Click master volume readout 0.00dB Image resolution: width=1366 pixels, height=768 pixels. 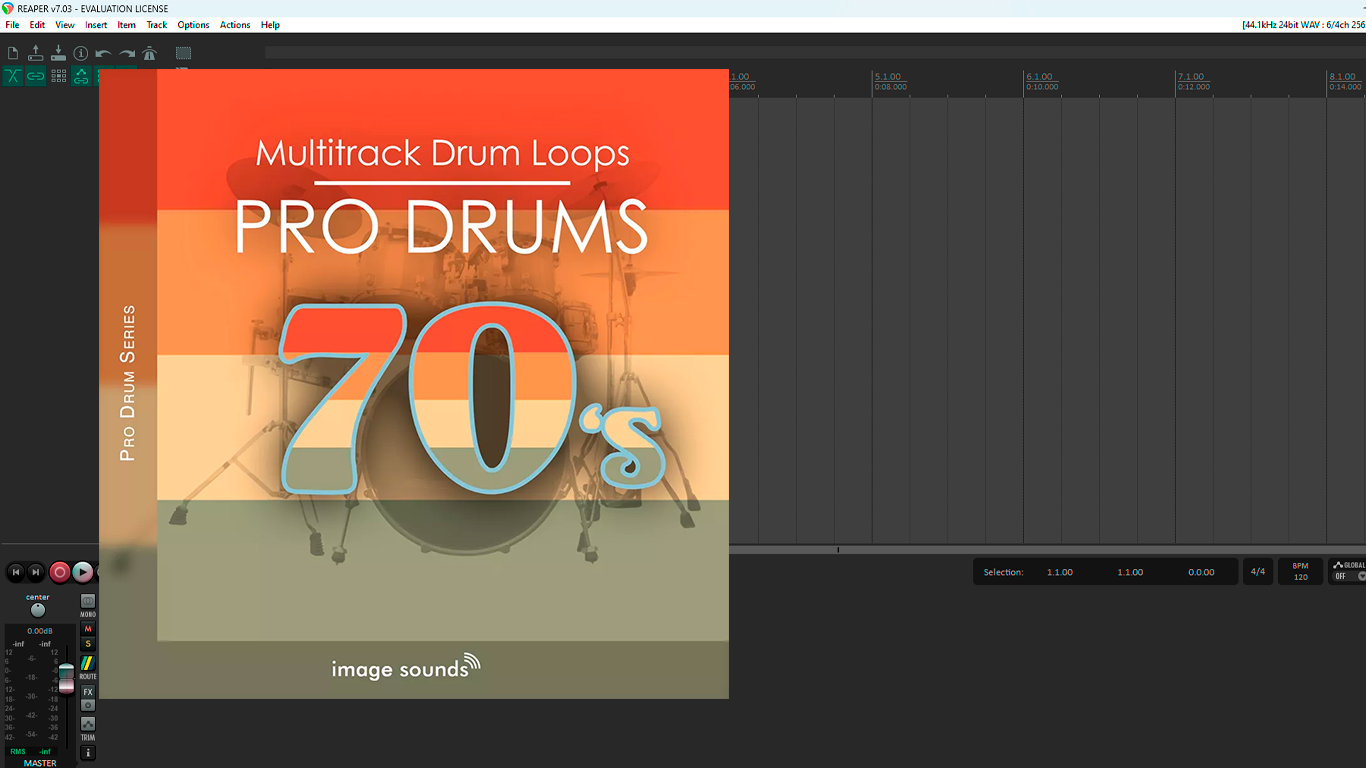[x=40, y=631]
